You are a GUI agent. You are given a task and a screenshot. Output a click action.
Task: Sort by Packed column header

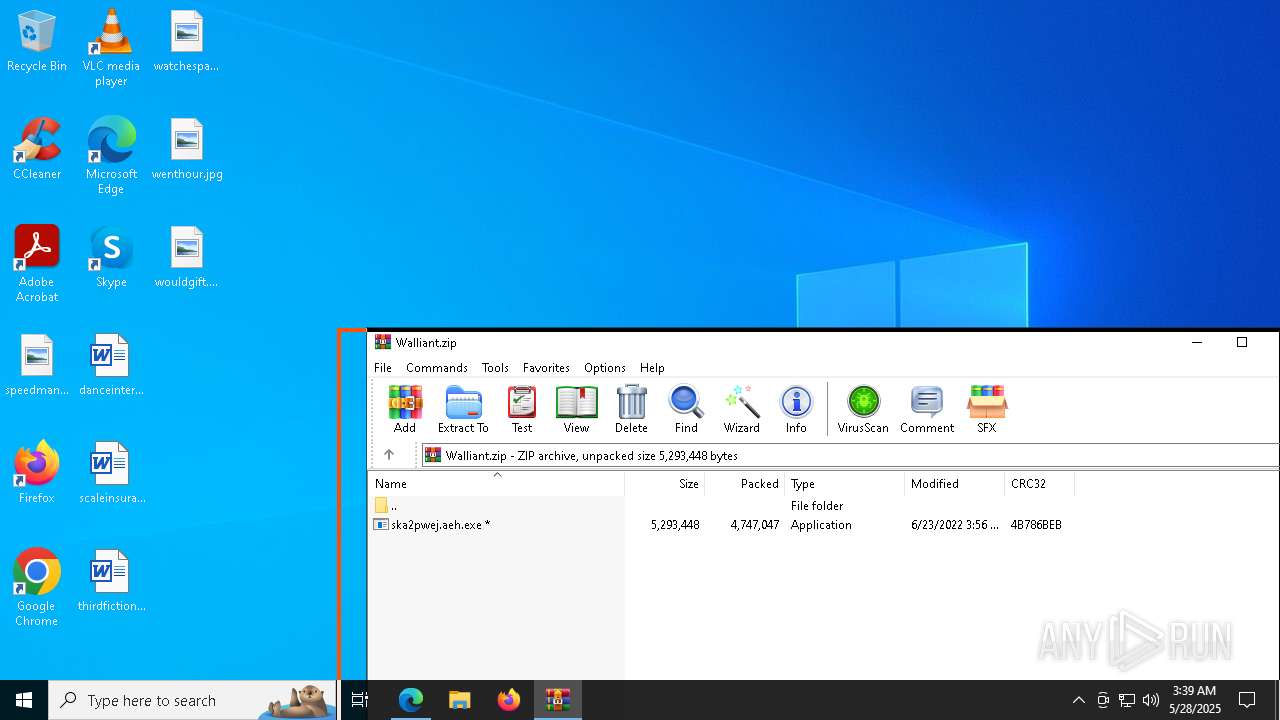tap(745, 484)
